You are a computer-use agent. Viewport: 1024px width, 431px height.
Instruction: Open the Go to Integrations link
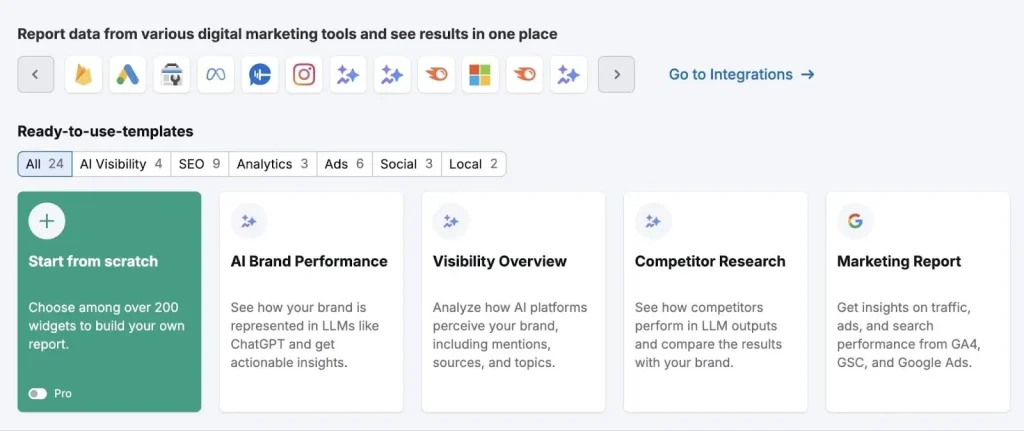coord(741,74)
